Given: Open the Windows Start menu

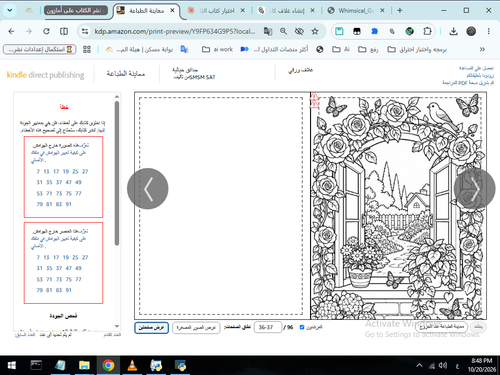Looking at the screenshot, I should tap(12, 365).
